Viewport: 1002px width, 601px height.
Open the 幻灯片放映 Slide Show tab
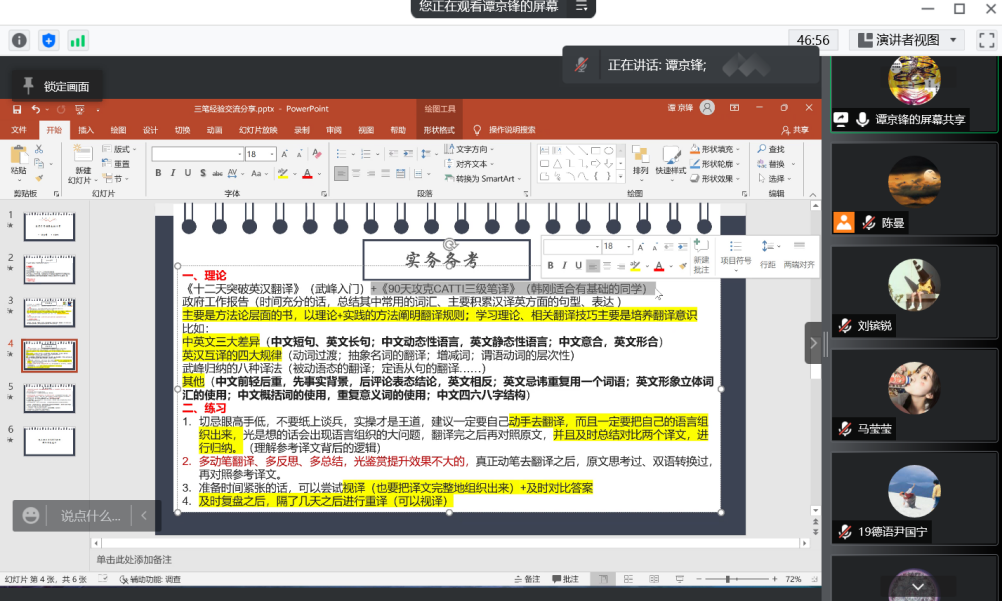258,130
